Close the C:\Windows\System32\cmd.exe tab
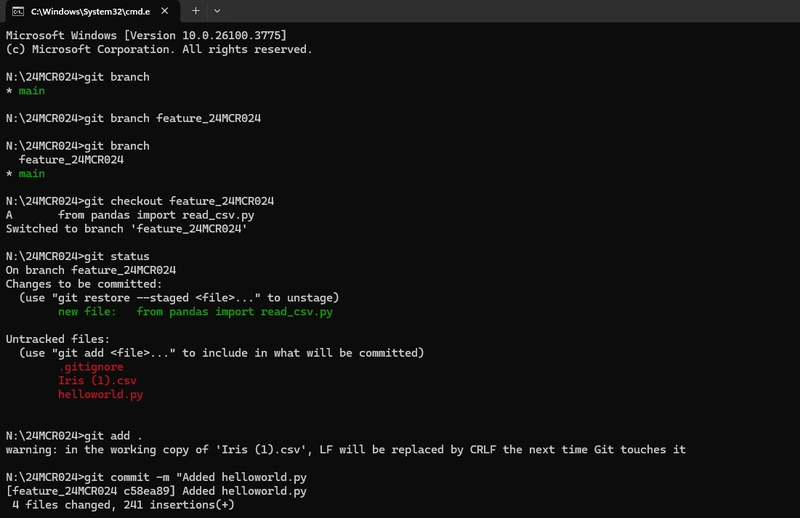This screenshot has height=518, width=800. [164, 11]
